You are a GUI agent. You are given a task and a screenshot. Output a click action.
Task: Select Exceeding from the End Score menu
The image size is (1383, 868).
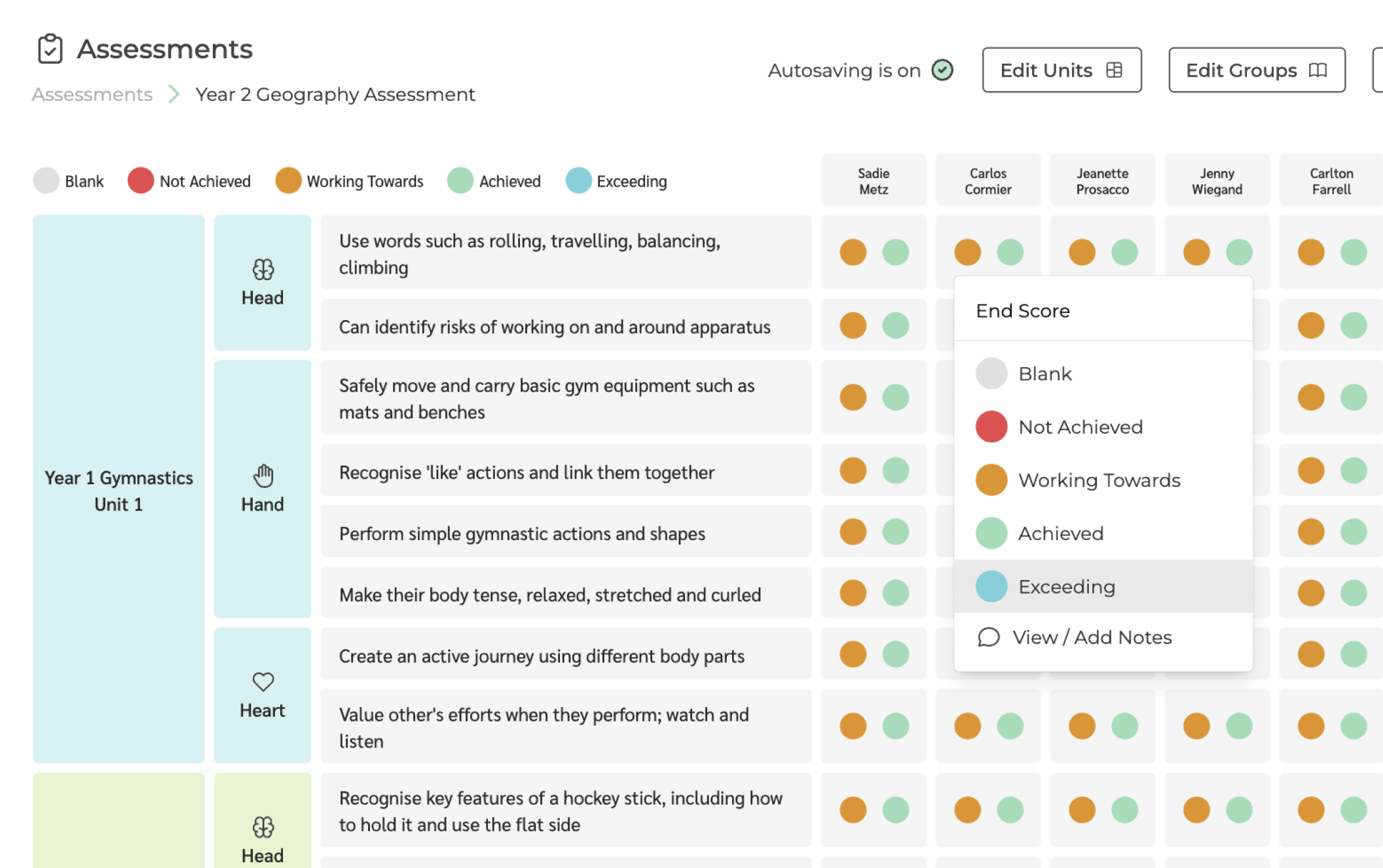click(x=1066, y=587)
